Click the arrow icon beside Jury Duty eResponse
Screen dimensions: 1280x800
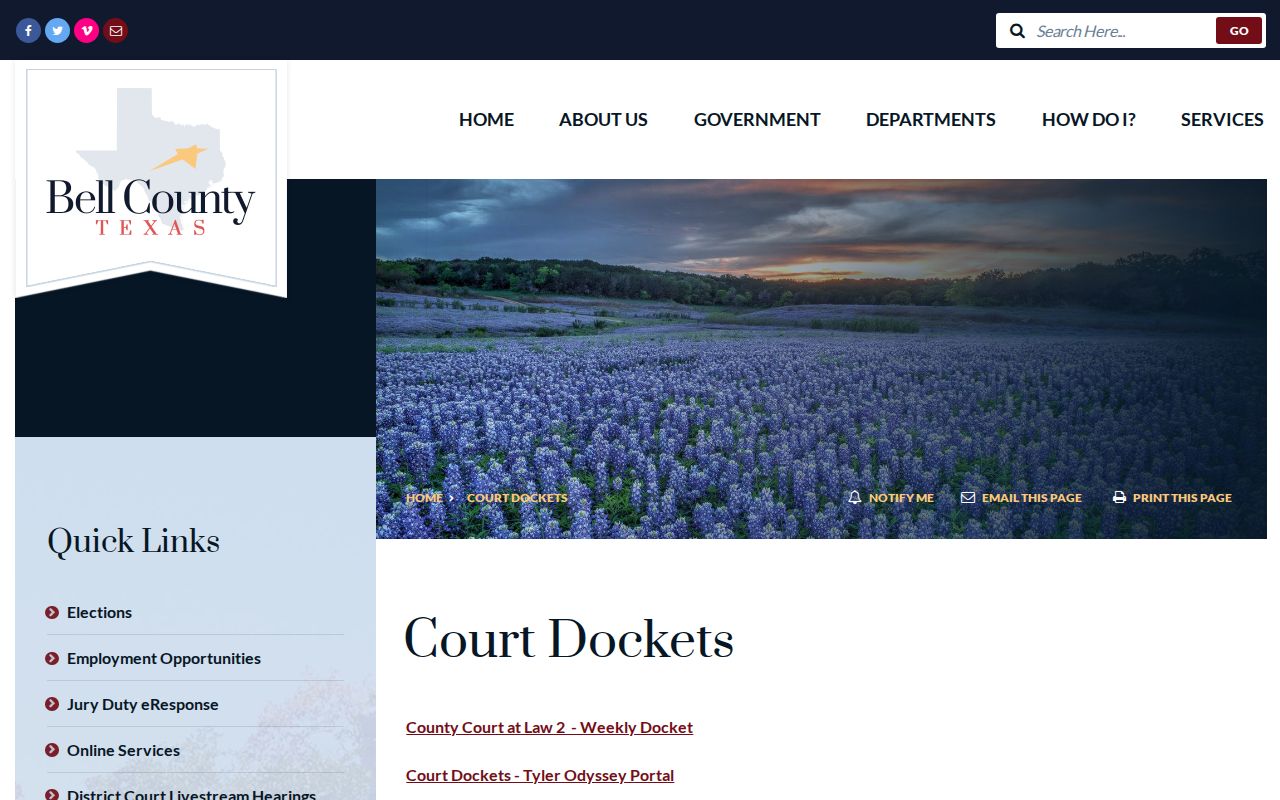coord(52,704)
